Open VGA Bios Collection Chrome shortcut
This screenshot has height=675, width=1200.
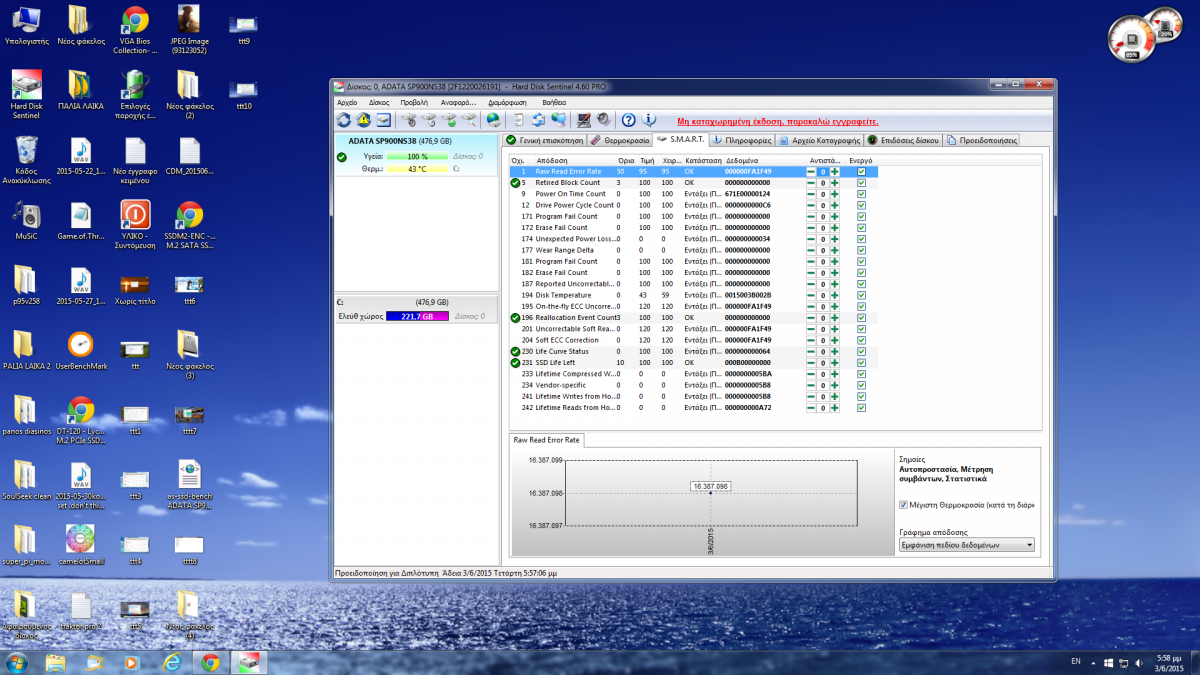pyautogui.click(x=135, y=30)
